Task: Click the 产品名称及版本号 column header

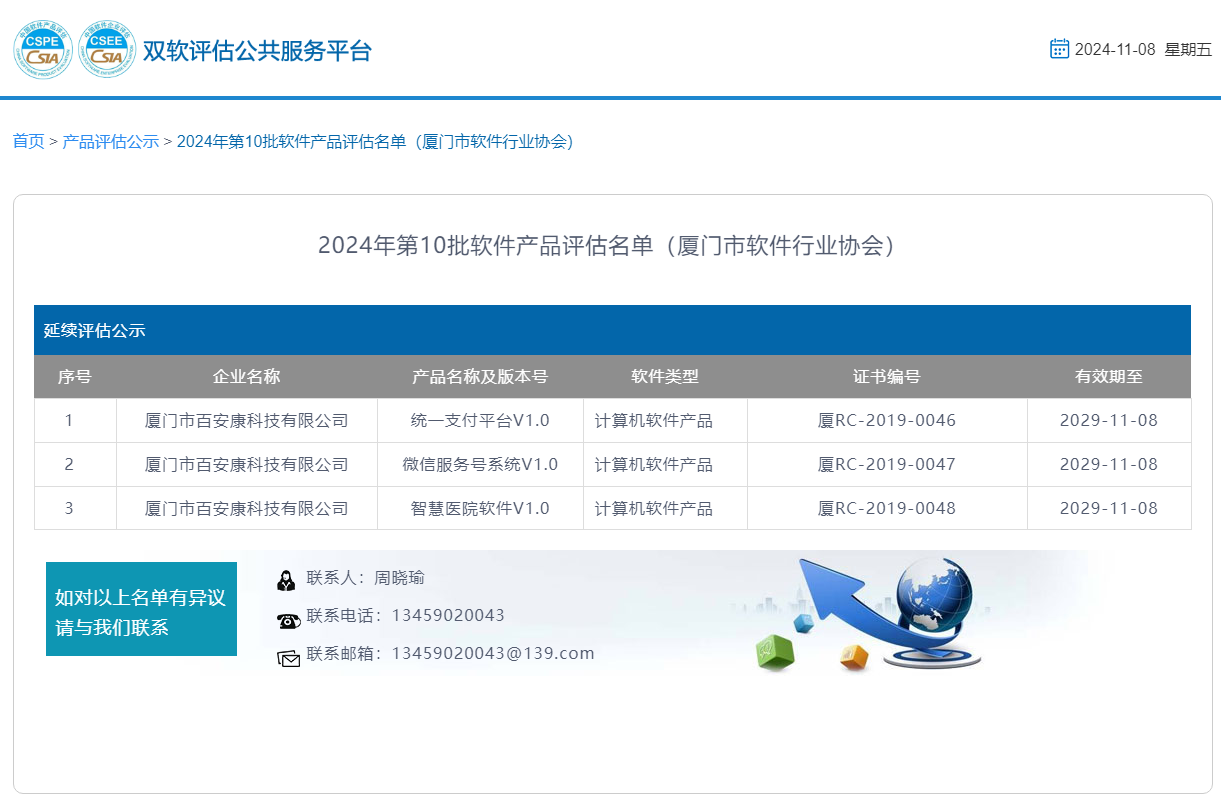Action: tap(480, 377)
